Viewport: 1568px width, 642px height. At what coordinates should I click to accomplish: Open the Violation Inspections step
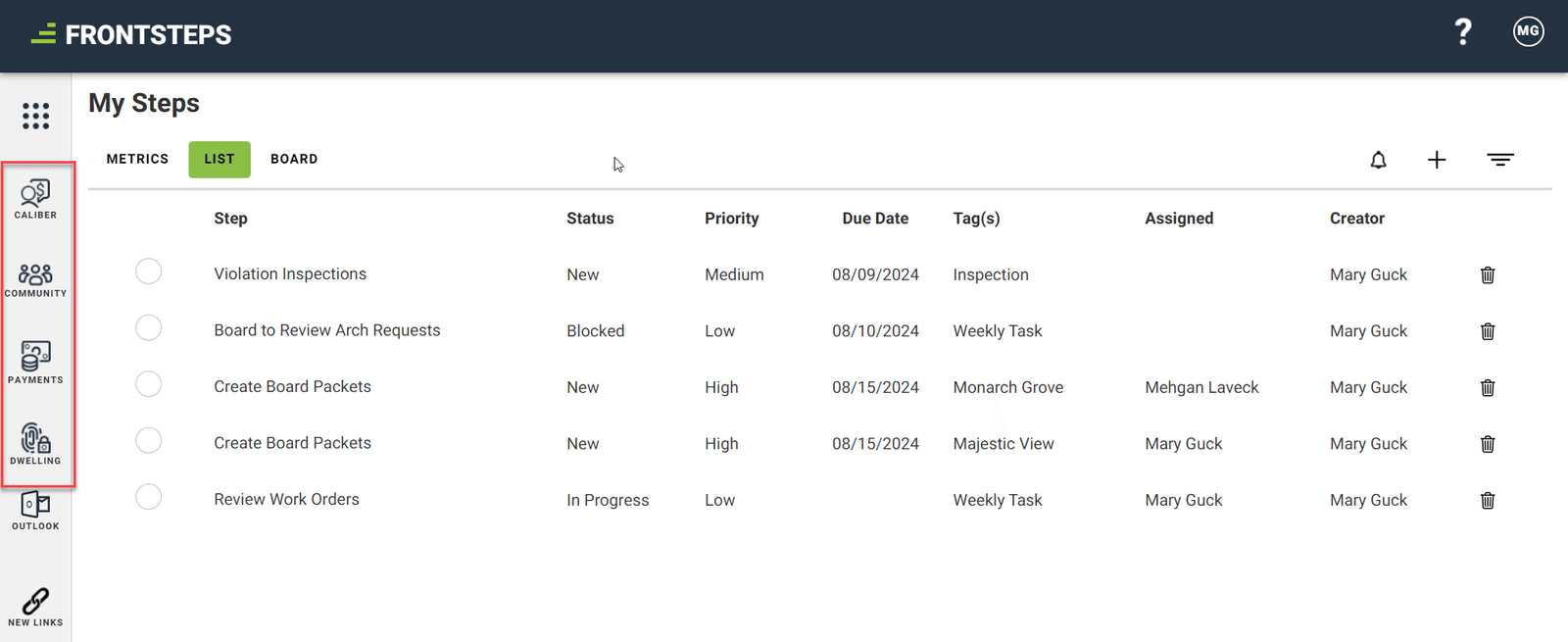coord(290,274)
